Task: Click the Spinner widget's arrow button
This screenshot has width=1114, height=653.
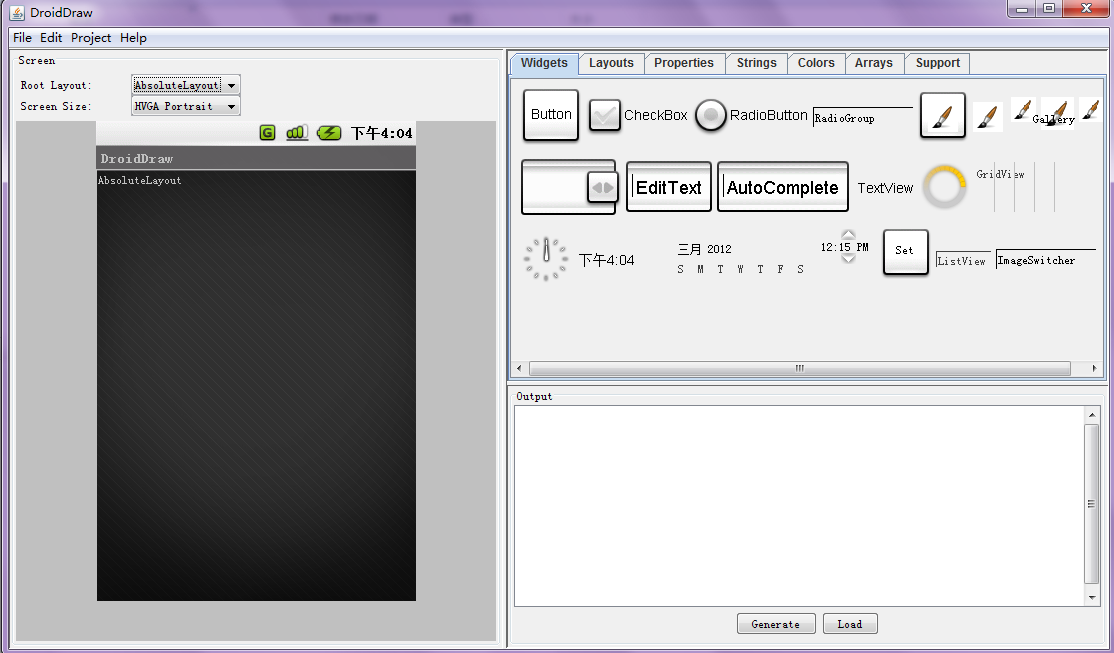Action: pyautogui.click(x=602, y=188)
